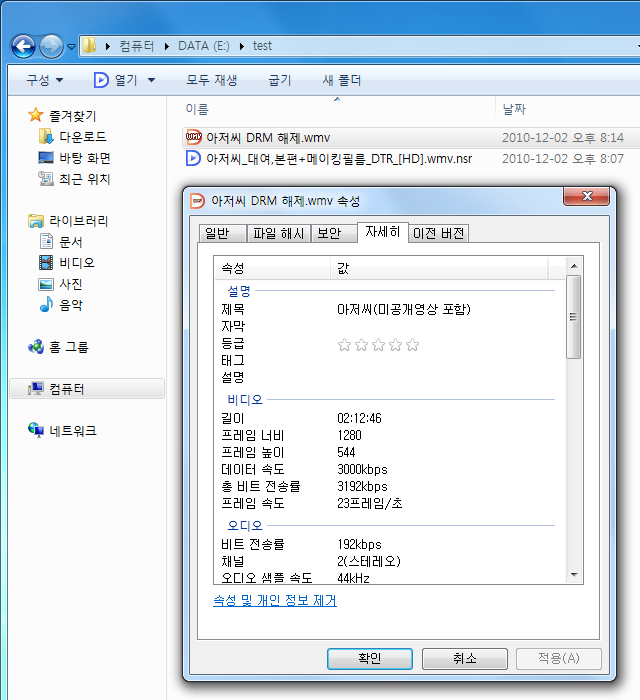Close the 속성 dialog with the X button
This screenshot has width=640, height=700.
pyautogui.click(x=586, y=196)
